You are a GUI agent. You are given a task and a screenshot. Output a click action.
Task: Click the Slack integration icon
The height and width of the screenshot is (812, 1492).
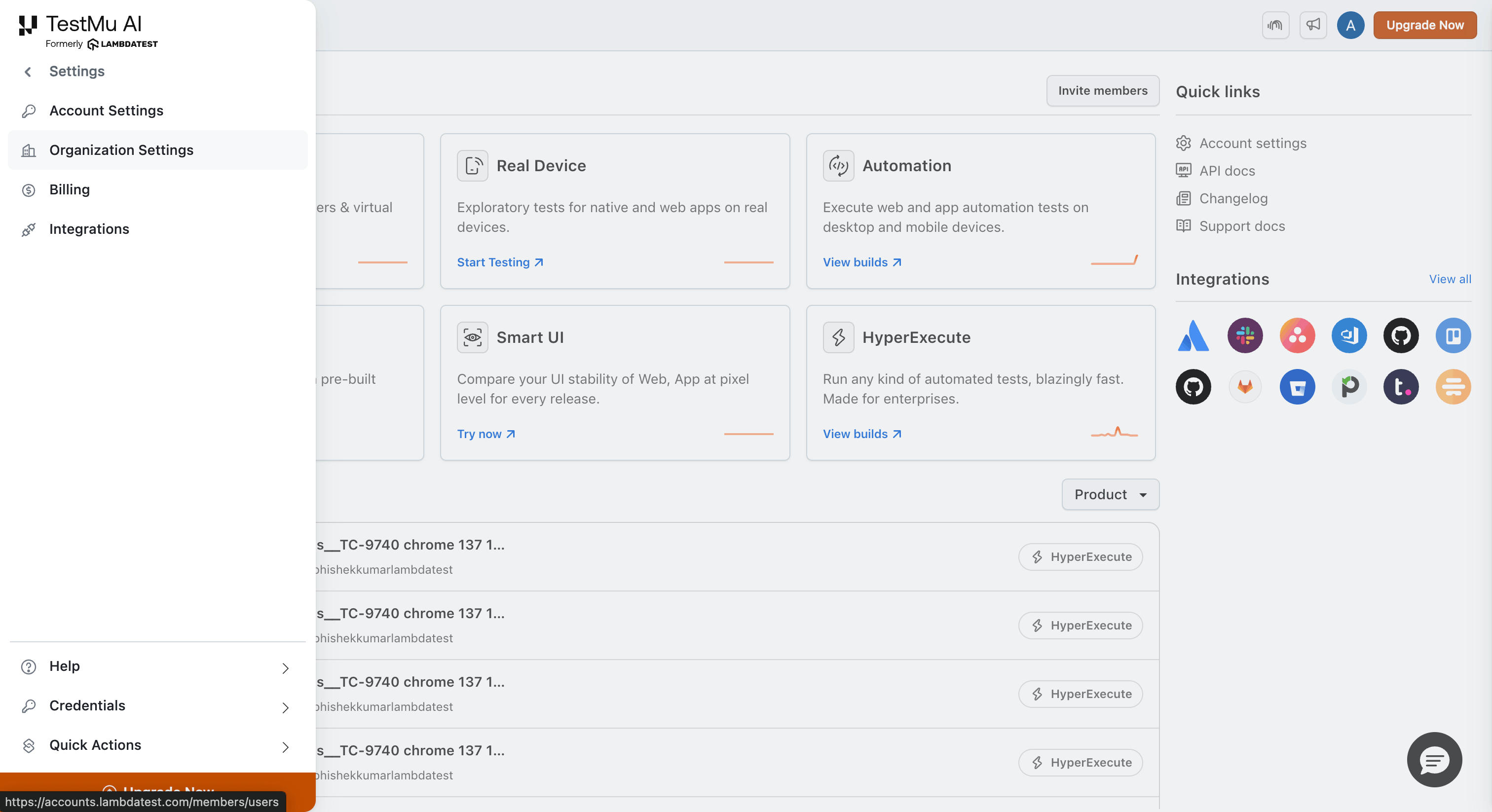point(1245,335)
